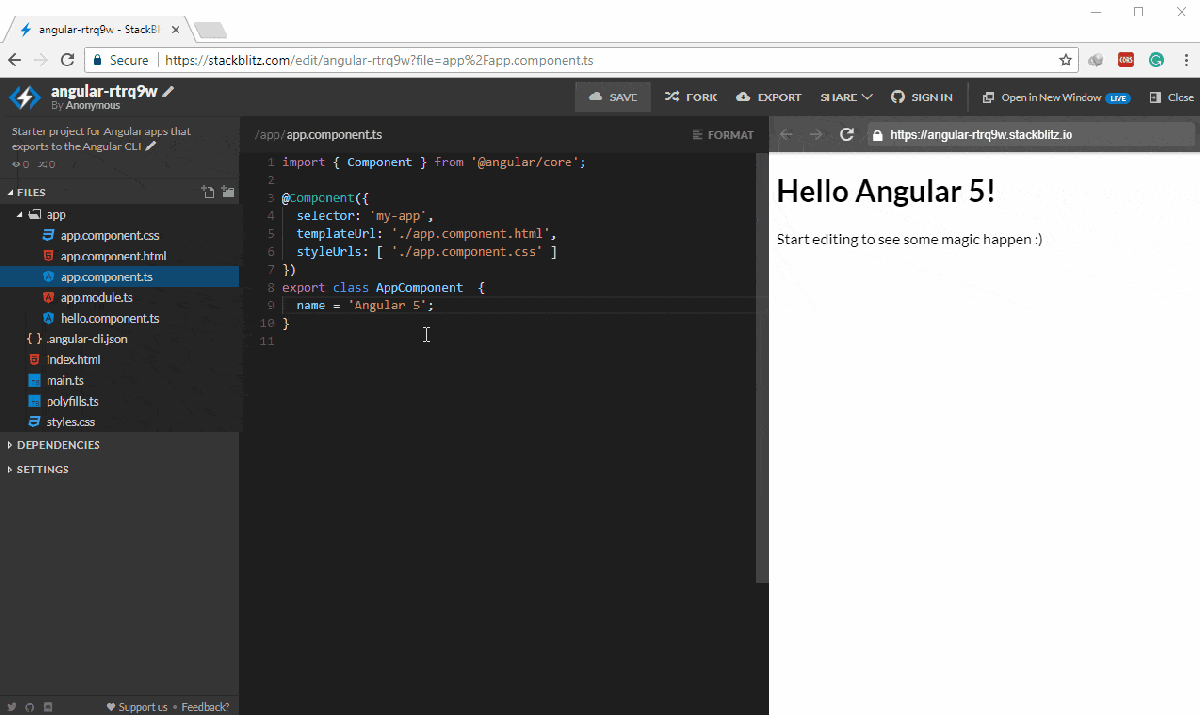Image resolution: width=1200 pixels, height=715 pixels.
Task: Click the grey extension icon next to bookmark star
Action: (x=1097, y=60)
